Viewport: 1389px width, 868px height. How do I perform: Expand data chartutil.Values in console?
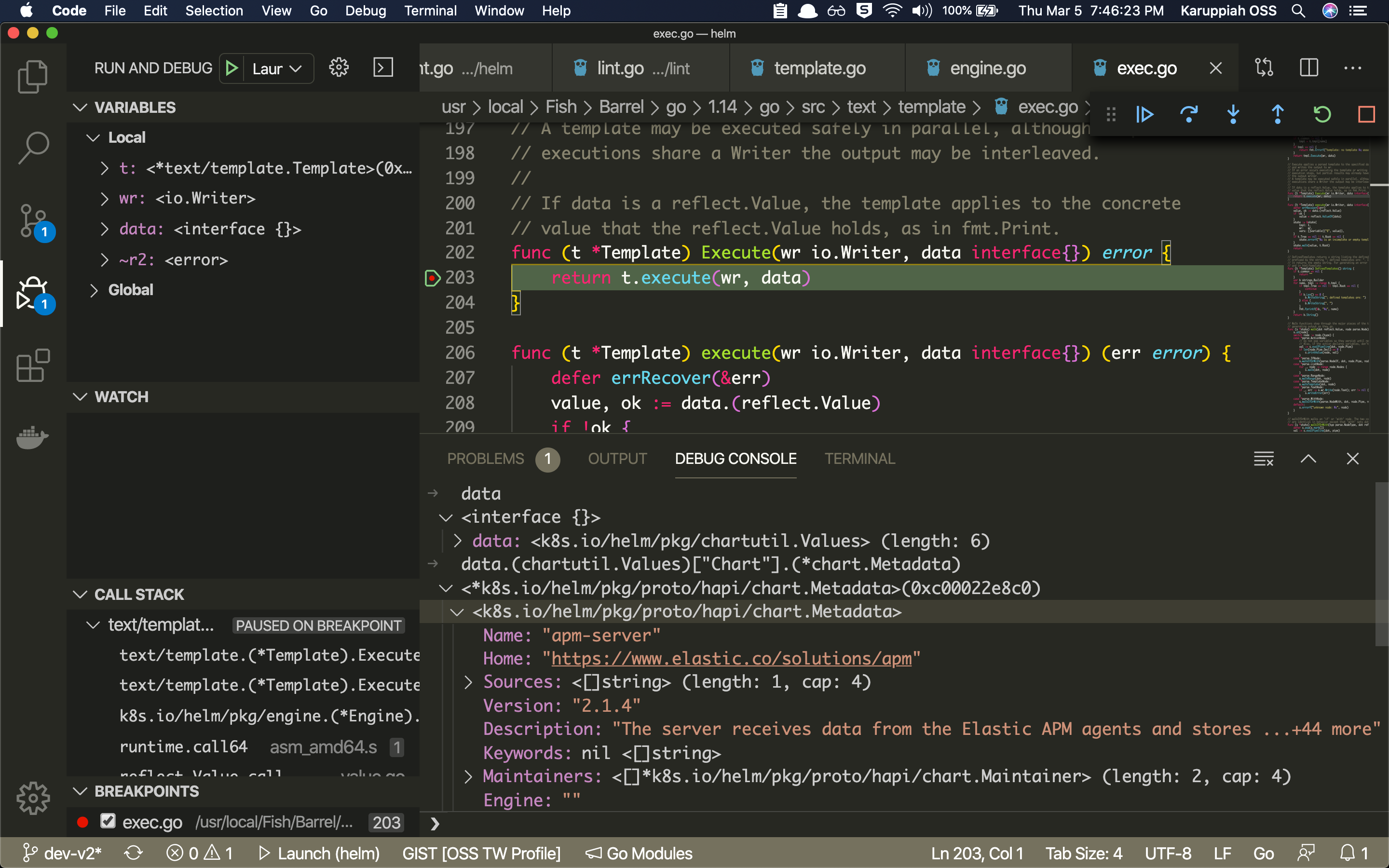point(457,541)
